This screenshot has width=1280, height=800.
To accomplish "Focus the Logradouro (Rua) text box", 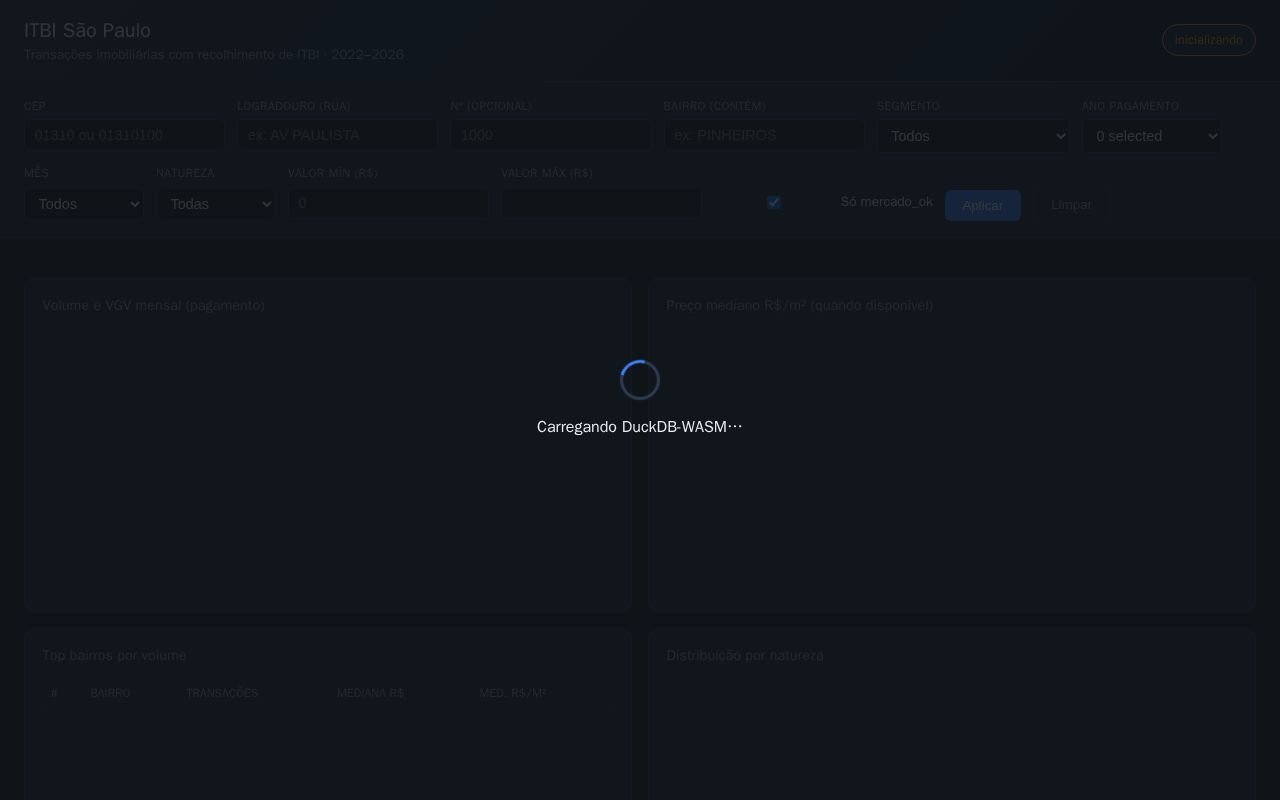I will click(337, 135).
